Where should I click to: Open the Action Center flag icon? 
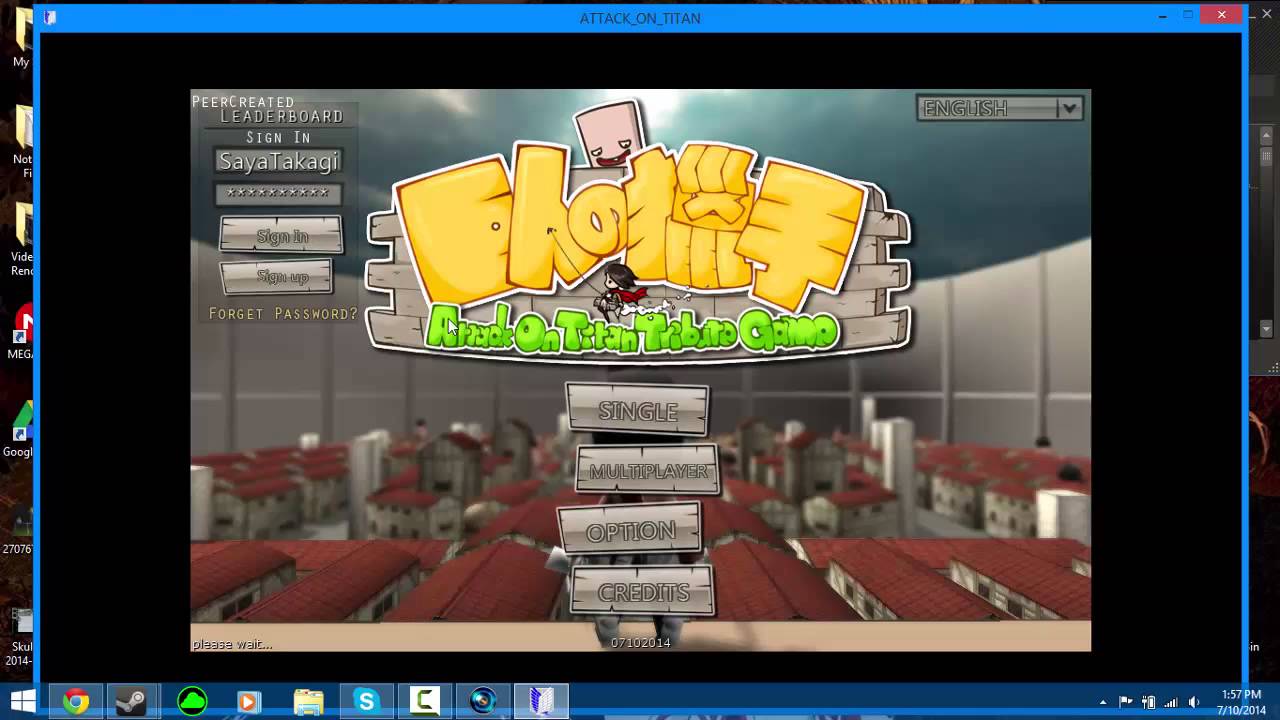1125,702
